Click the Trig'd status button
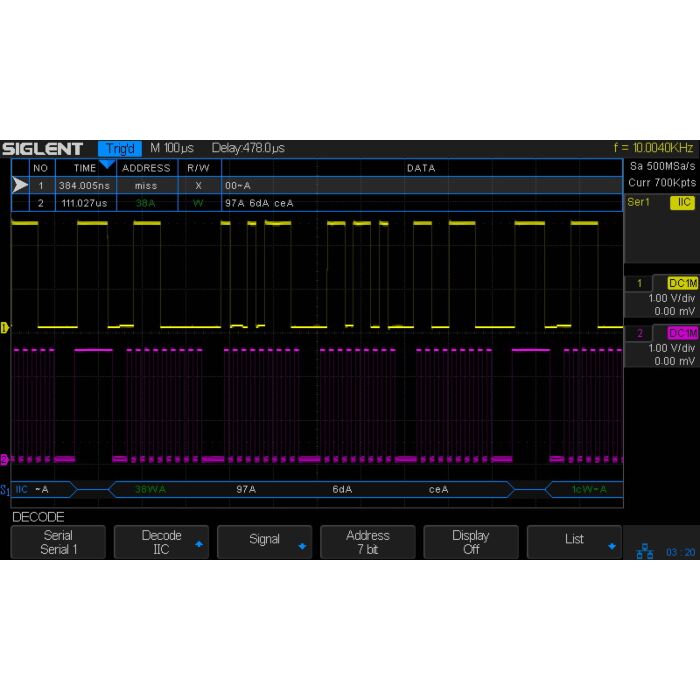Screen dimensions: 700x700 tap(120, 148)
